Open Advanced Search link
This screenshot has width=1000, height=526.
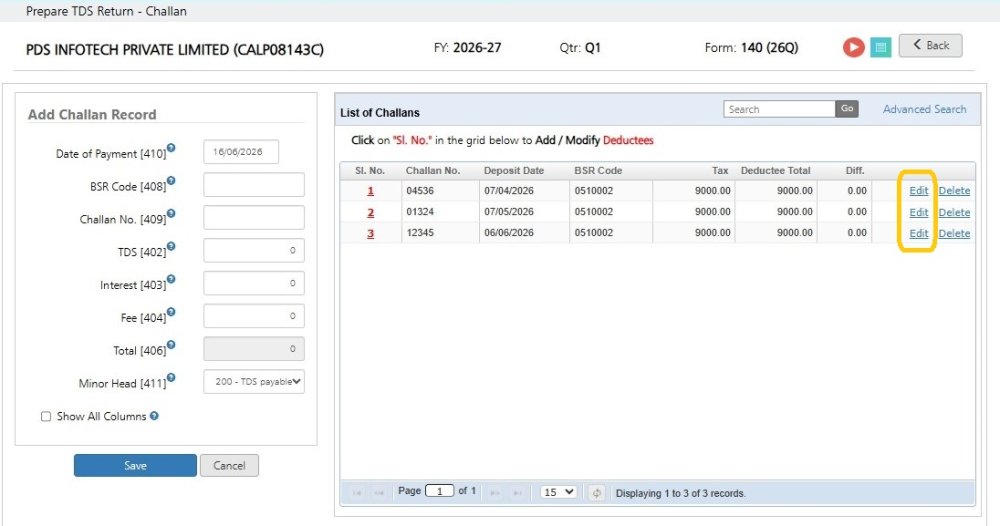point(924,109)
